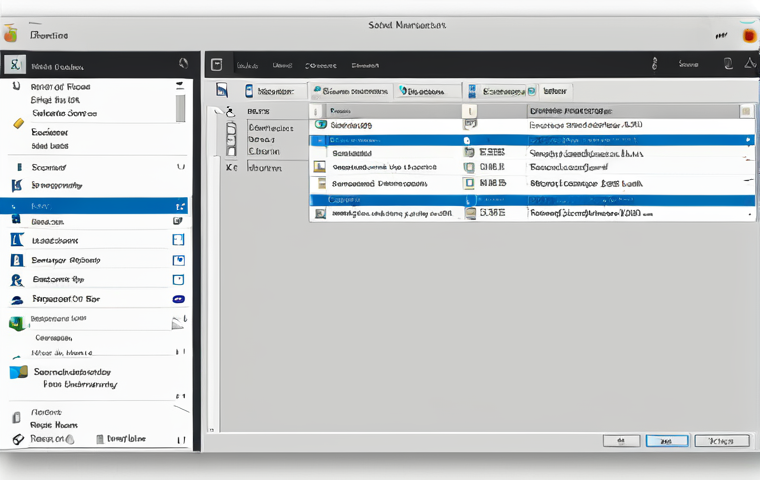Screen dimensions: 760x480
Task: Toggle the small gray checkbox right of the lock icon row
Action: (177, 221)
